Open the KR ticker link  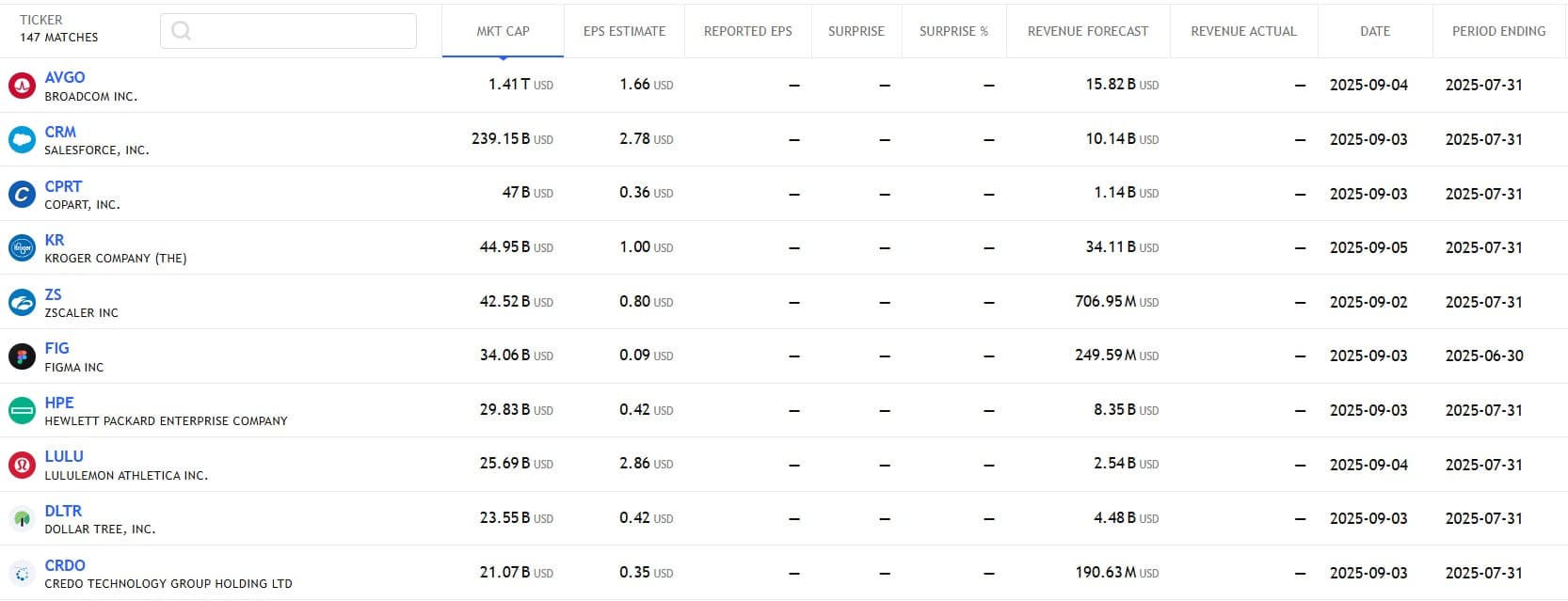pos(55,240)
